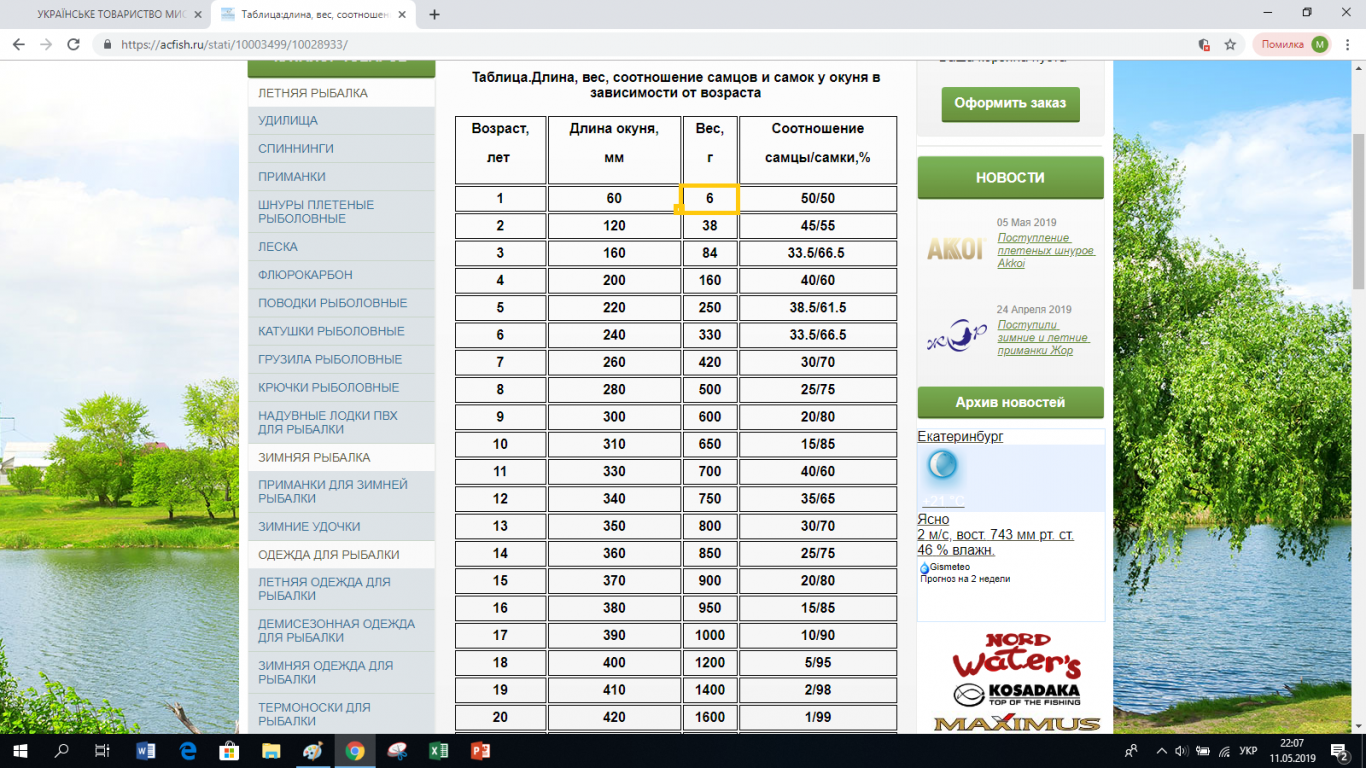Close the УКРАЇНСЬКЕ ТОВАРИСТВО tab

[198, 14]
